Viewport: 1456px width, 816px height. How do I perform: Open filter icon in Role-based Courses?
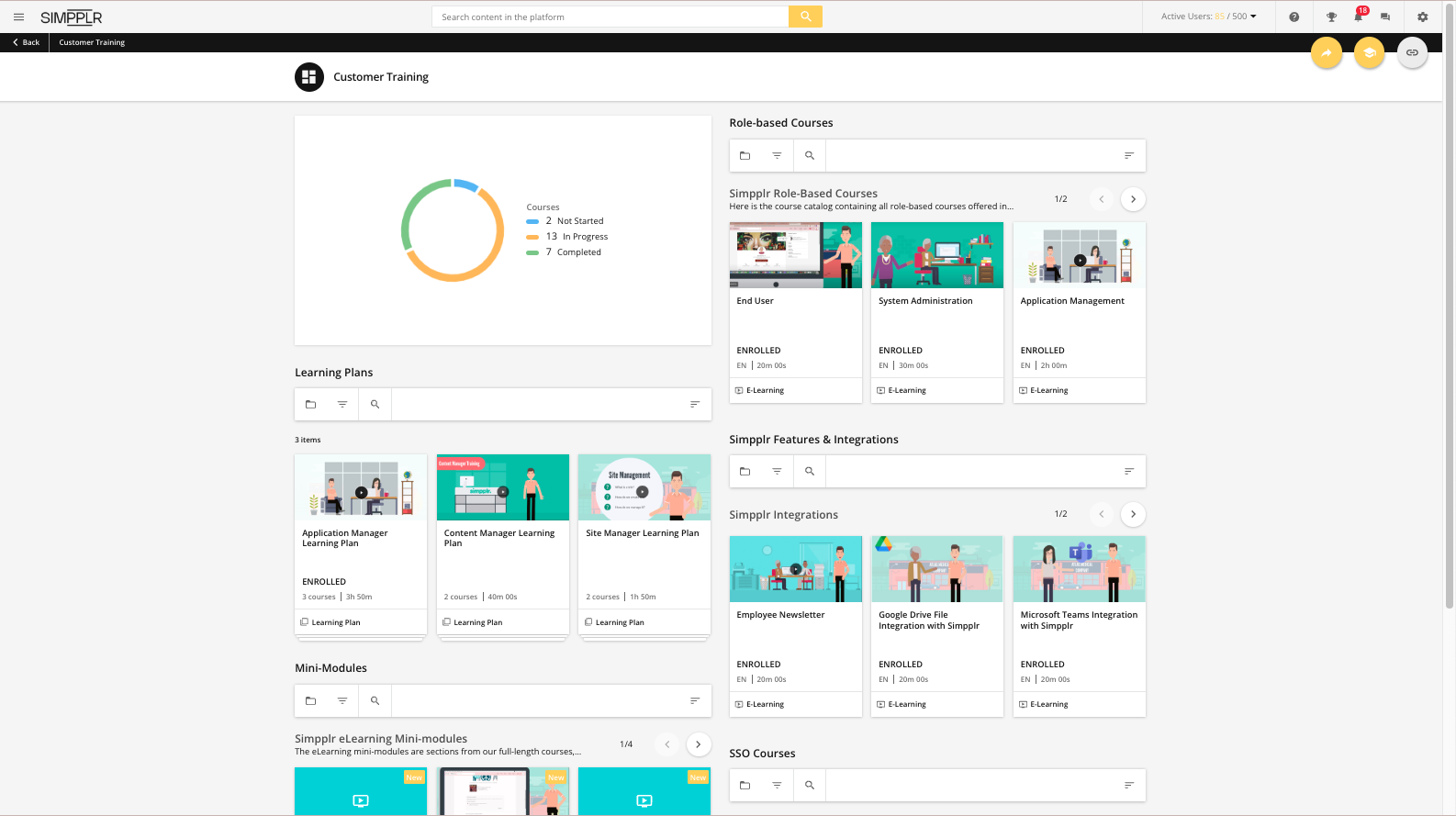(x=777, y=155)
